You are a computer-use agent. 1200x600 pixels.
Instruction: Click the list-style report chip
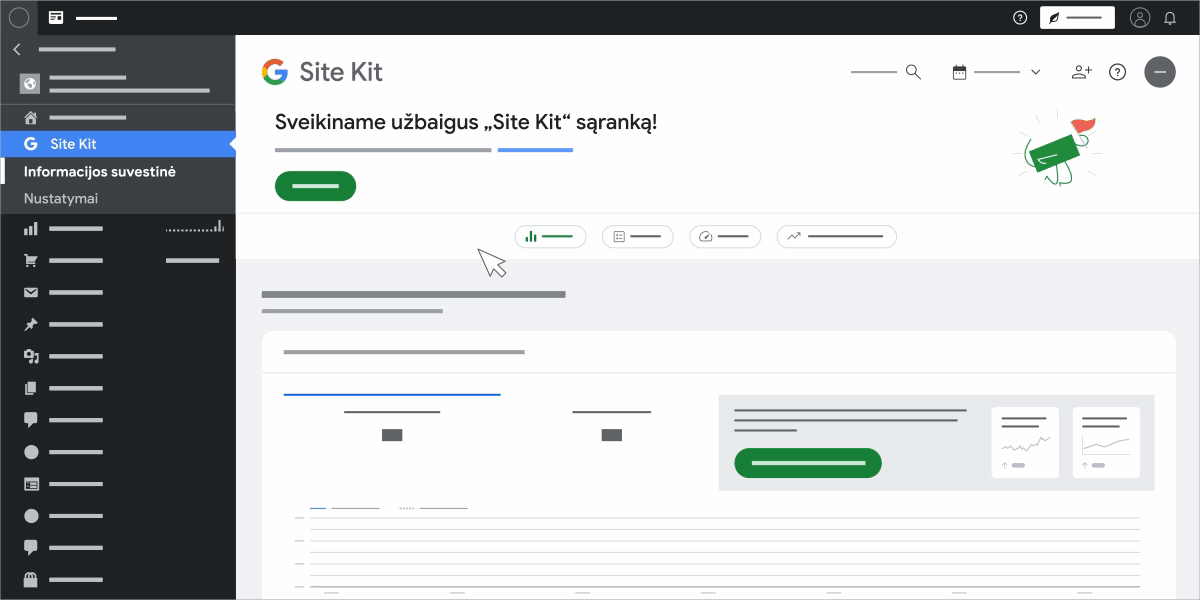click(x=637, y=236)
